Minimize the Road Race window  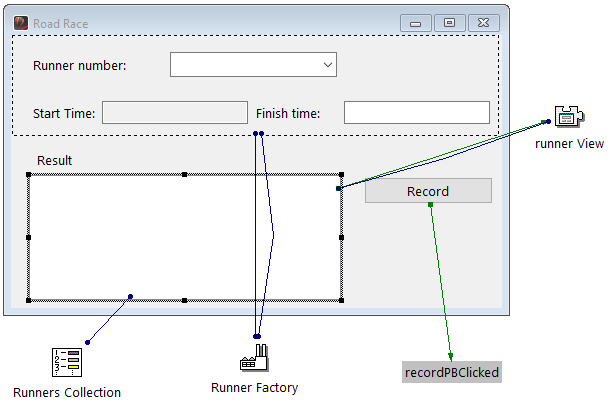[x=415, y=22]
